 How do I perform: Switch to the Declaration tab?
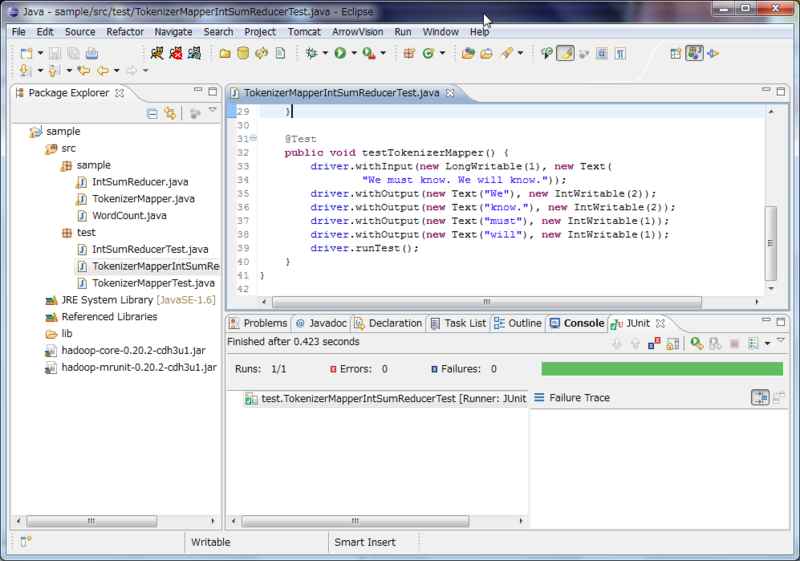pyautogui.click(x=388, y=323)
